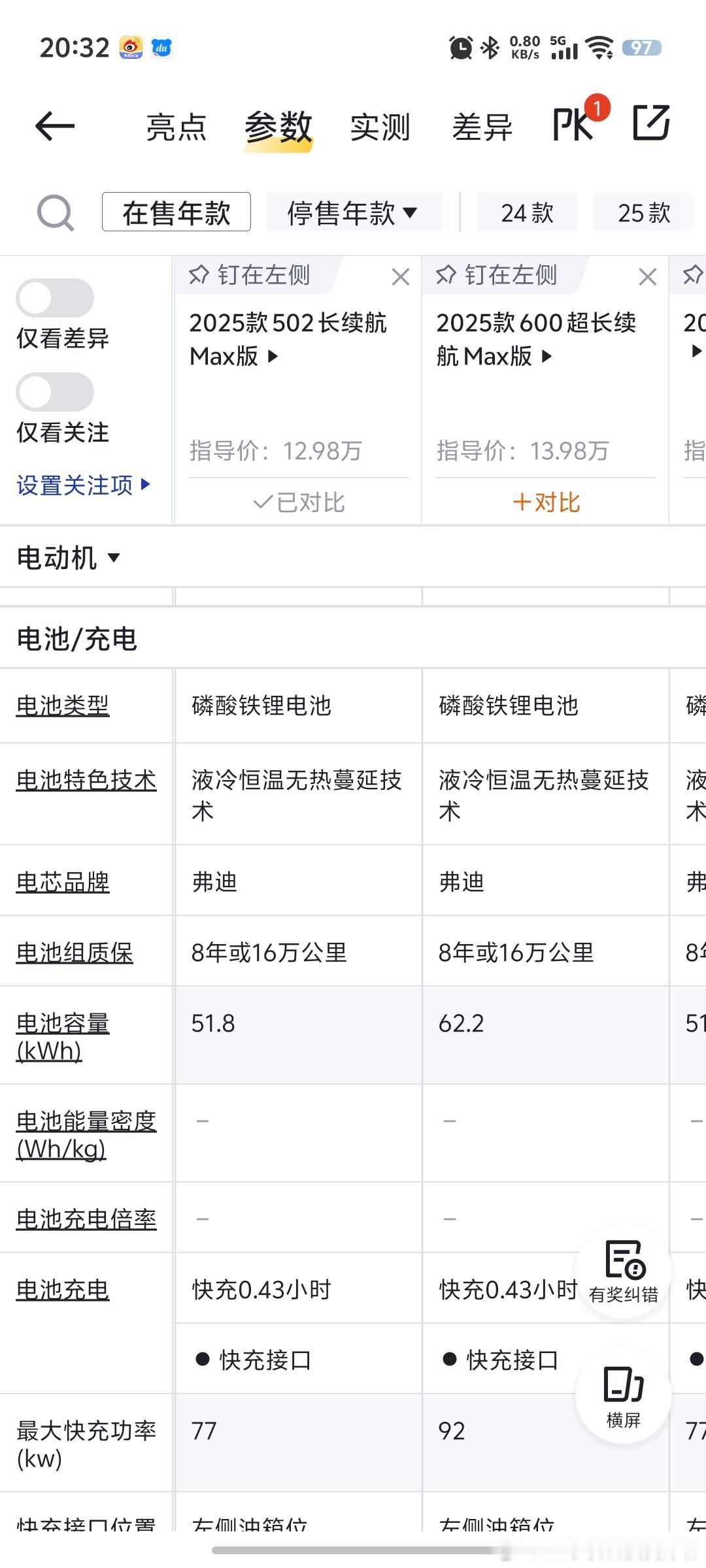Open the 电芯品牌 parameter explanation
Image resolution: width=706 pixels, height=1568 pixels.
pos(63,882)
